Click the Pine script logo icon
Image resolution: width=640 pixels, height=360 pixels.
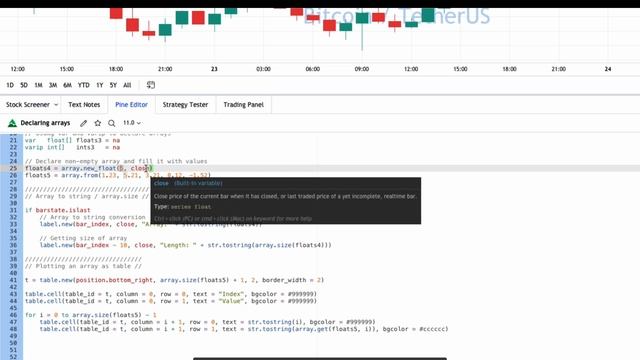coord(12,123)
